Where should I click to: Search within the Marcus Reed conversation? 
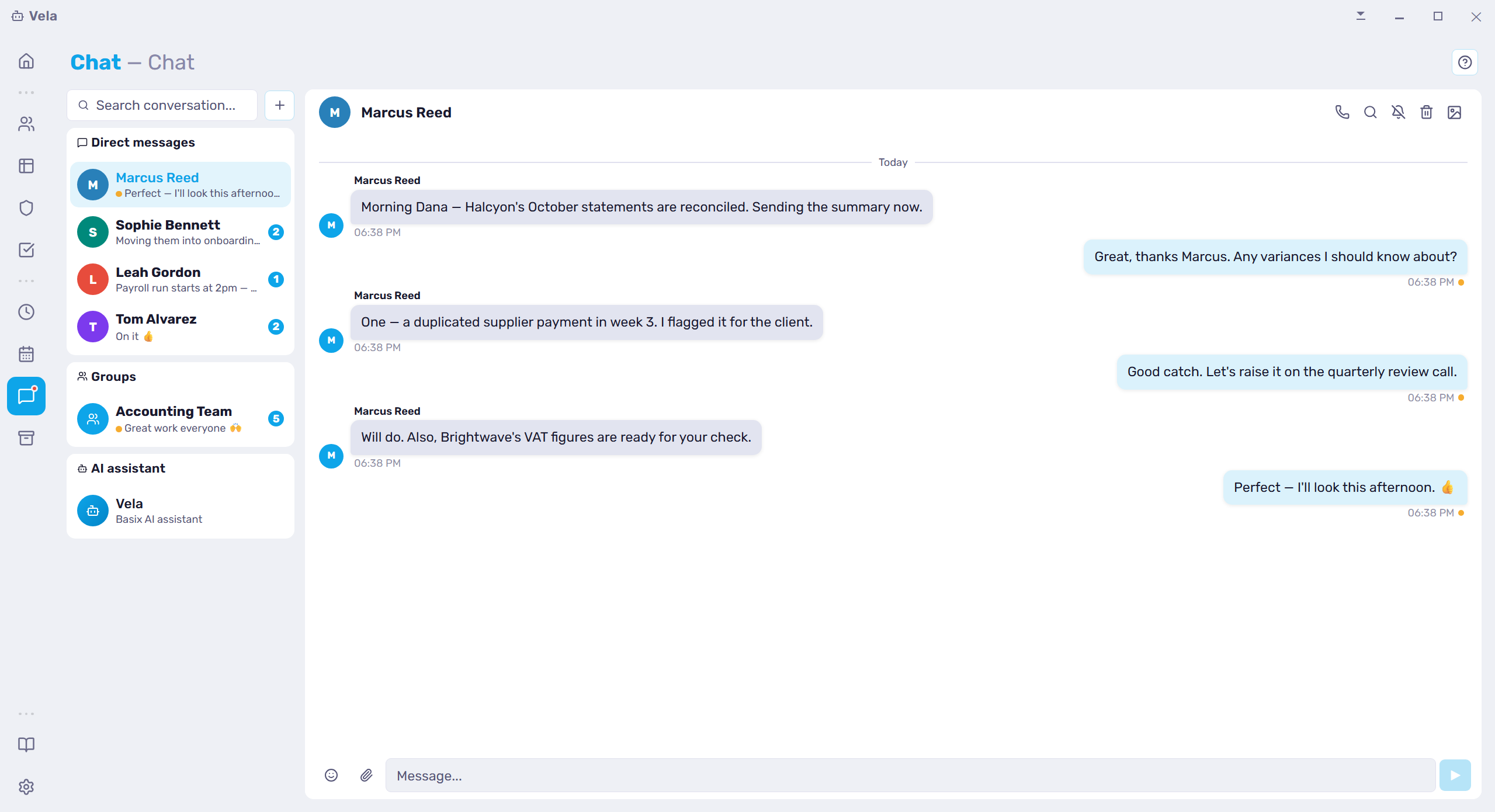tap(1370, 112)
